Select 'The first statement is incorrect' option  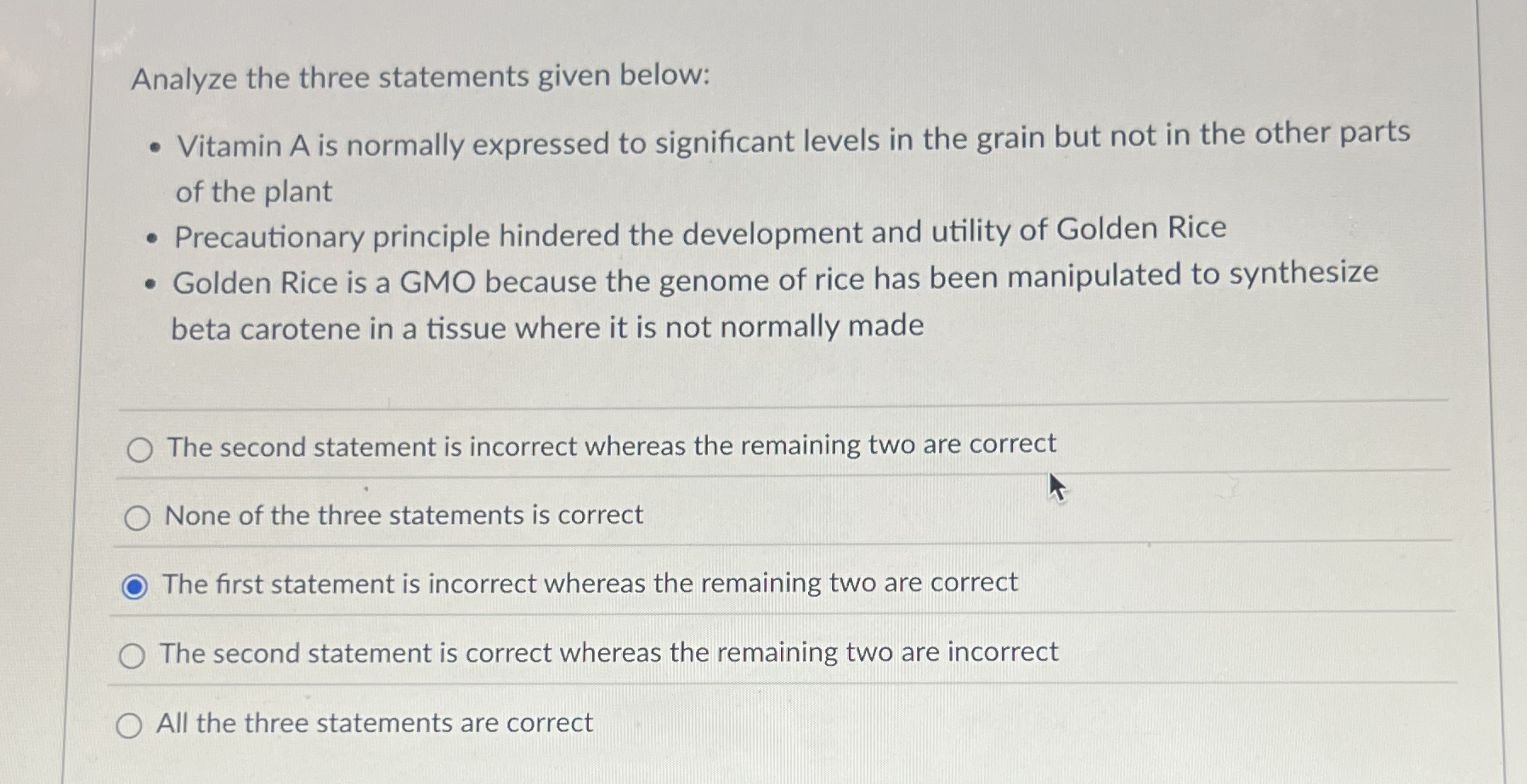coord(136,584)
